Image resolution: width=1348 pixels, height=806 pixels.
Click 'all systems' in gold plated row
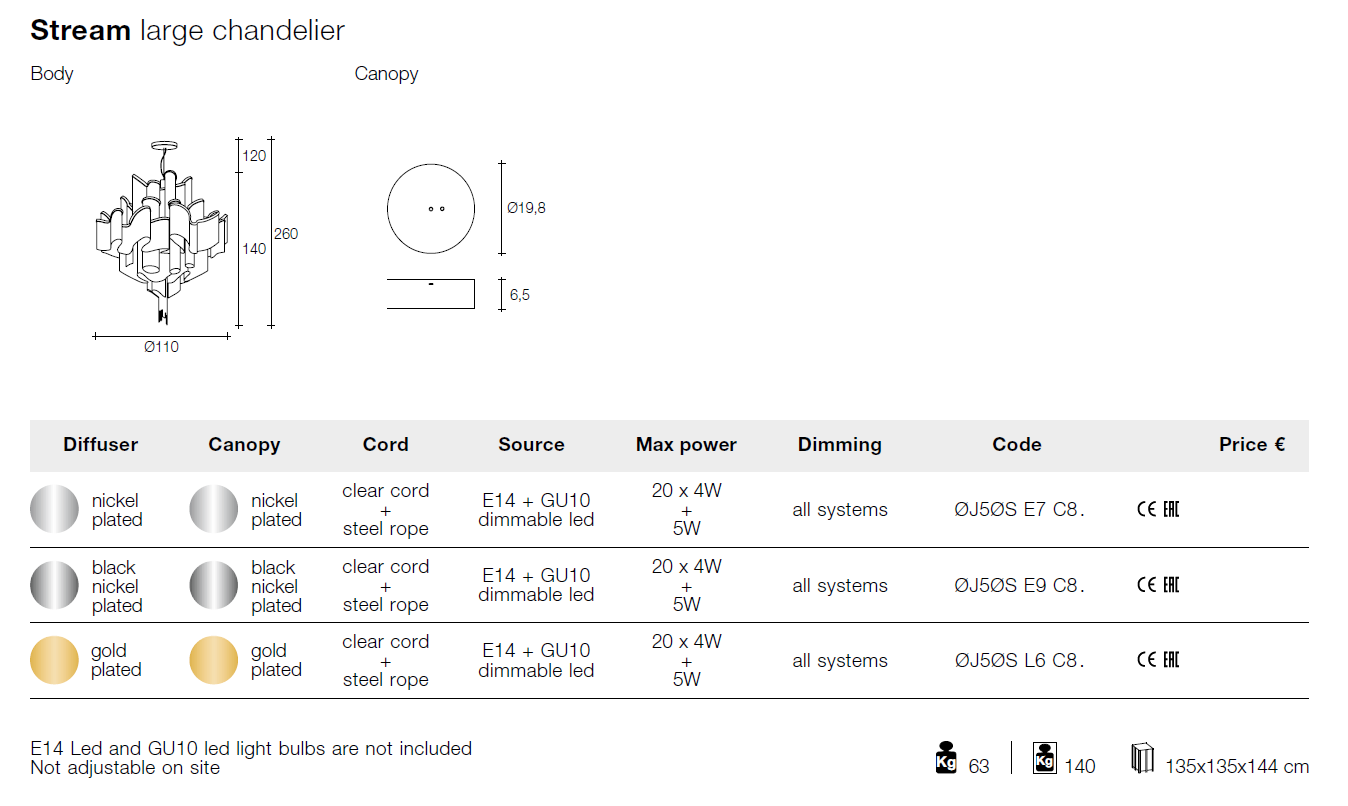(x=840, y=661)
